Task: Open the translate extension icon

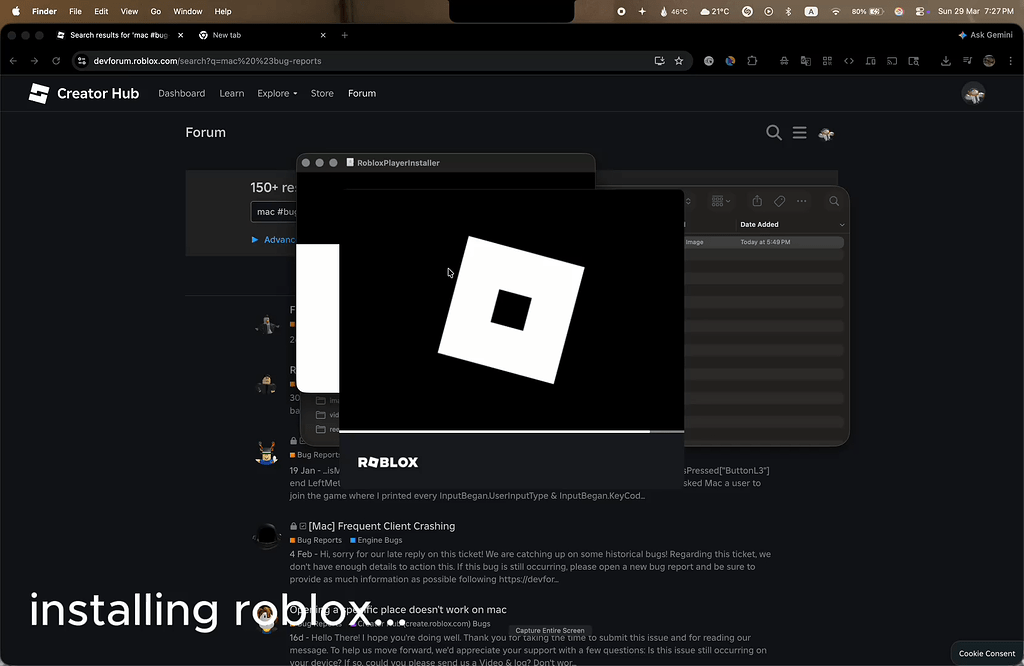Action: [x=806, y=61]
